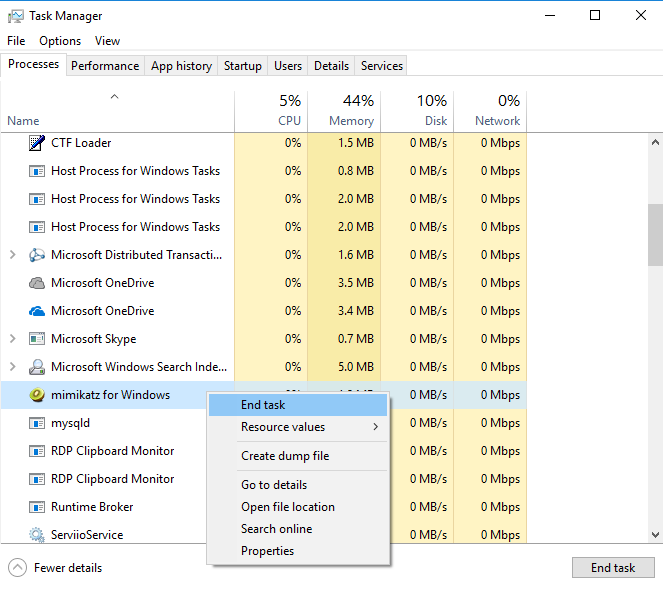663x591 pixels.
Task: Select the Microsoft Skype process name
Action: tap(93, 339)
